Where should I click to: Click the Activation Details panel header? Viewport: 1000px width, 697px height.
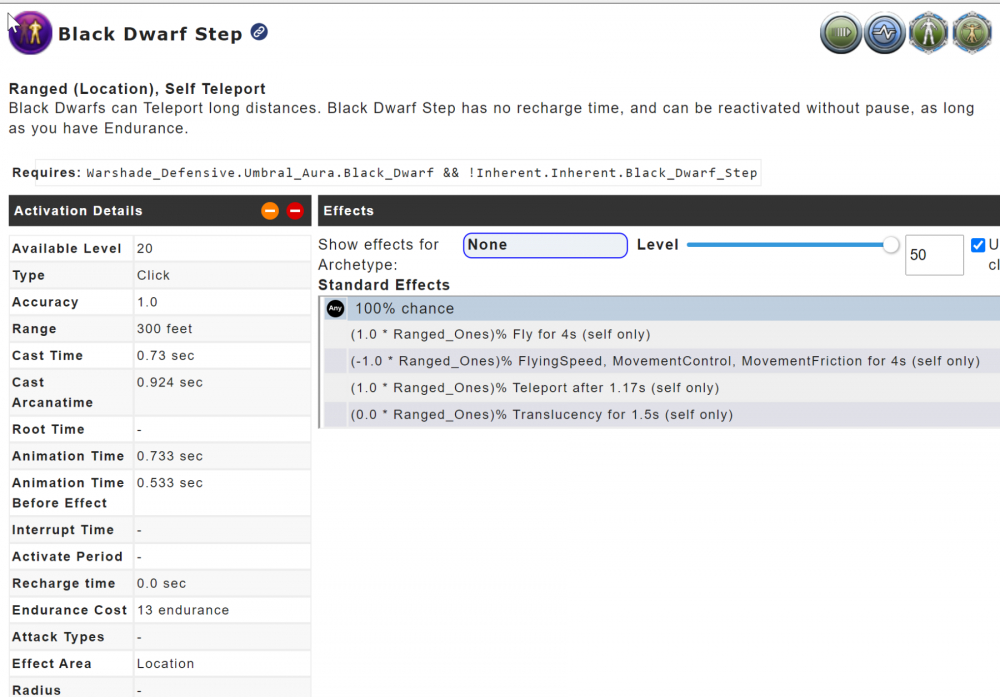click(130, 211)
